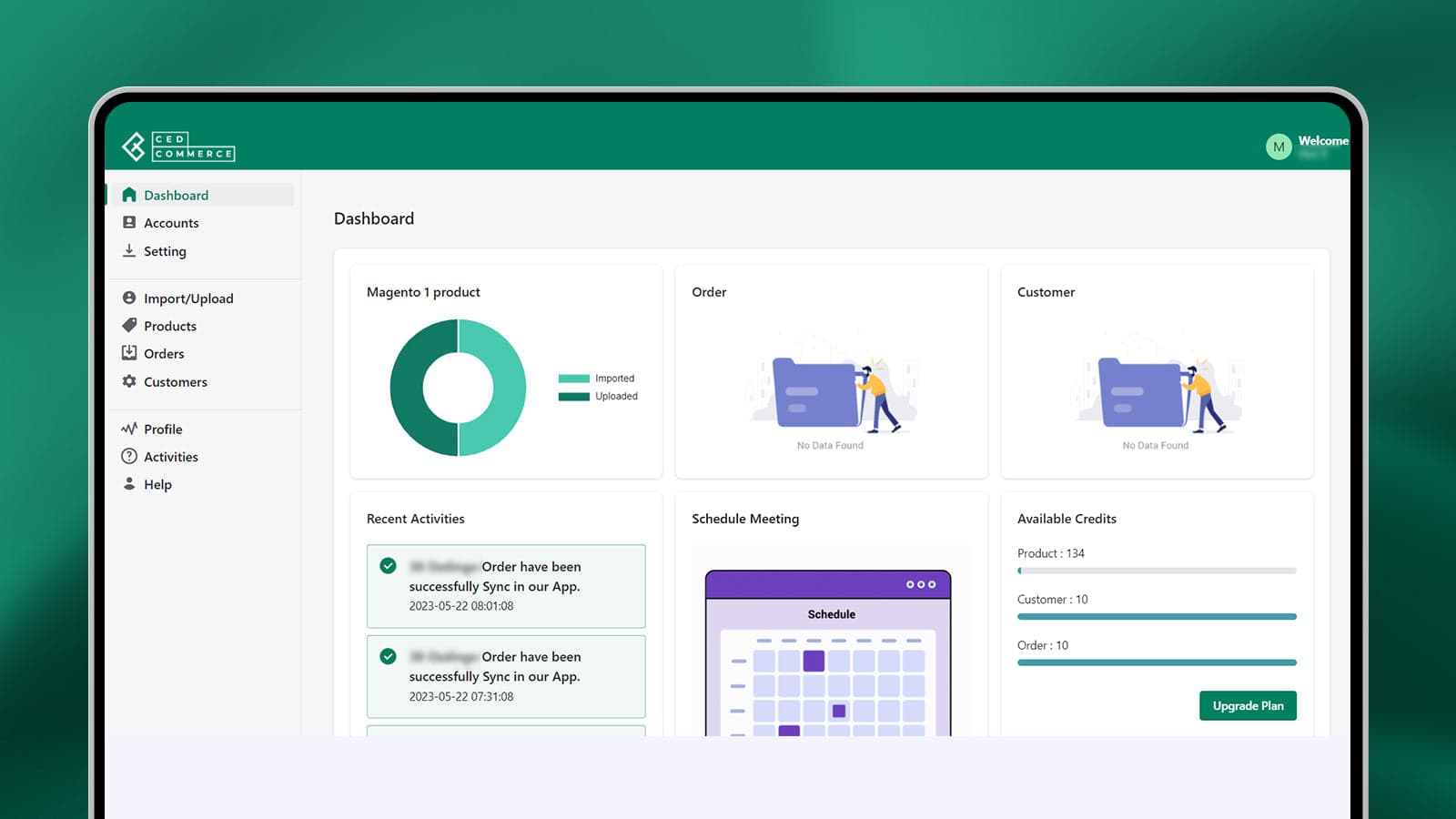Select the Dashboard home icon
1456x819 pixels.
tap(130, 195)
